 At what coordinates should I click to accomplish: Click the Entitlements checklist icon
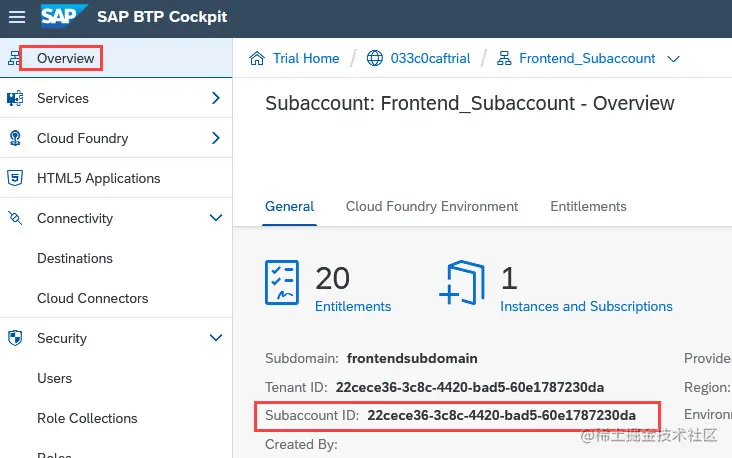(x=282, y=282)
